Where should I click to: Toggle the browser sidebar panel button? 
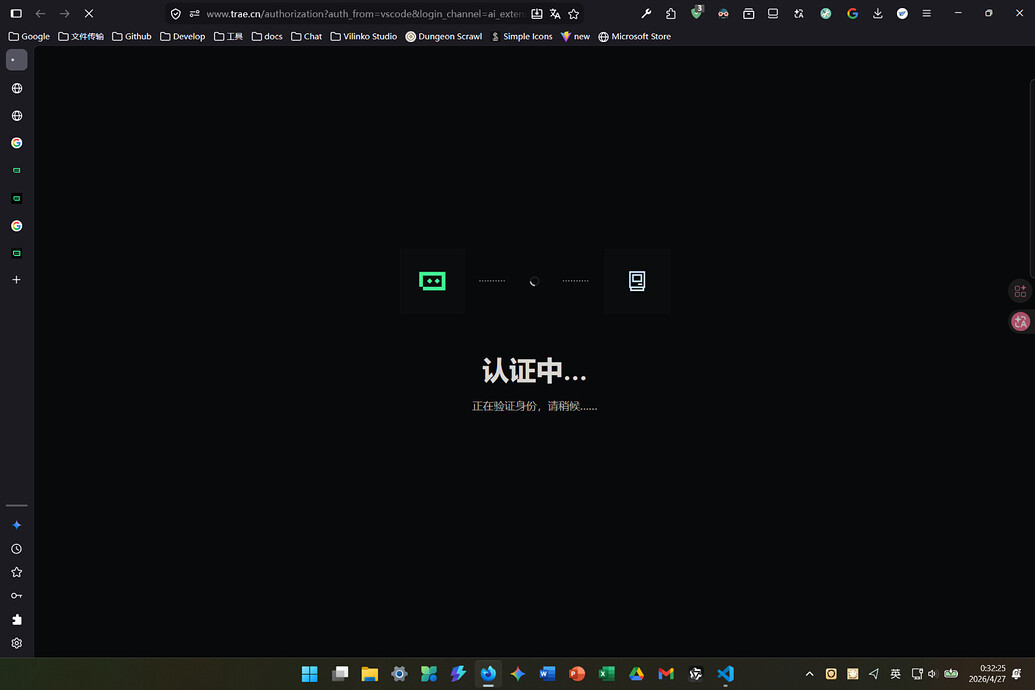(x=17, y=13)
